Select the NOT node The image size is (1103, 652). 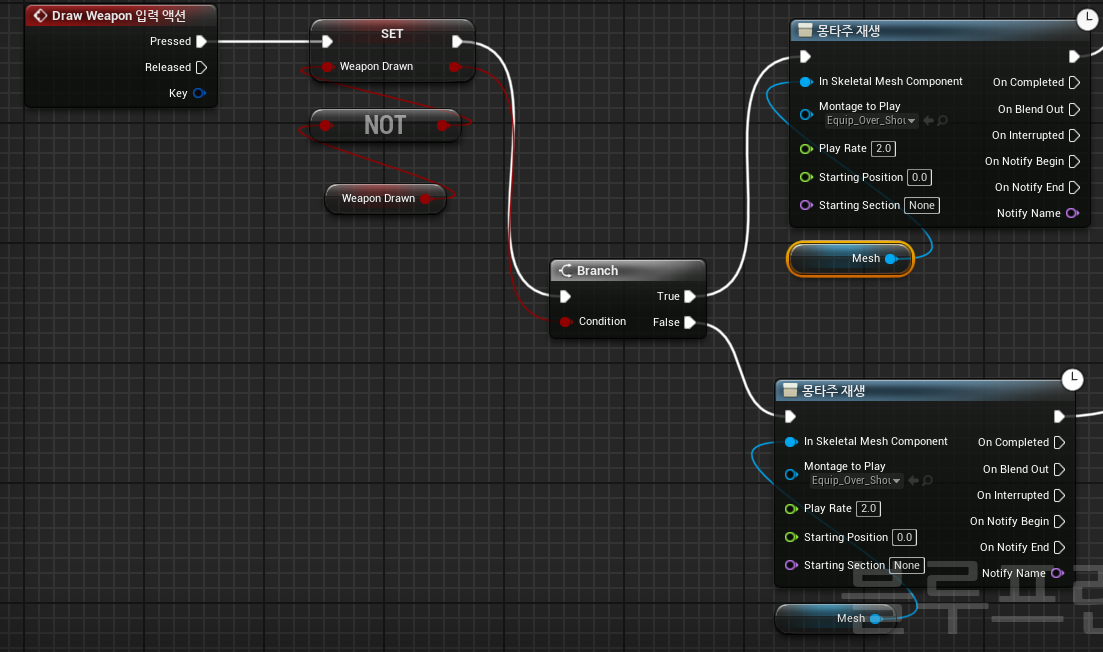click(x=385, y=125)
